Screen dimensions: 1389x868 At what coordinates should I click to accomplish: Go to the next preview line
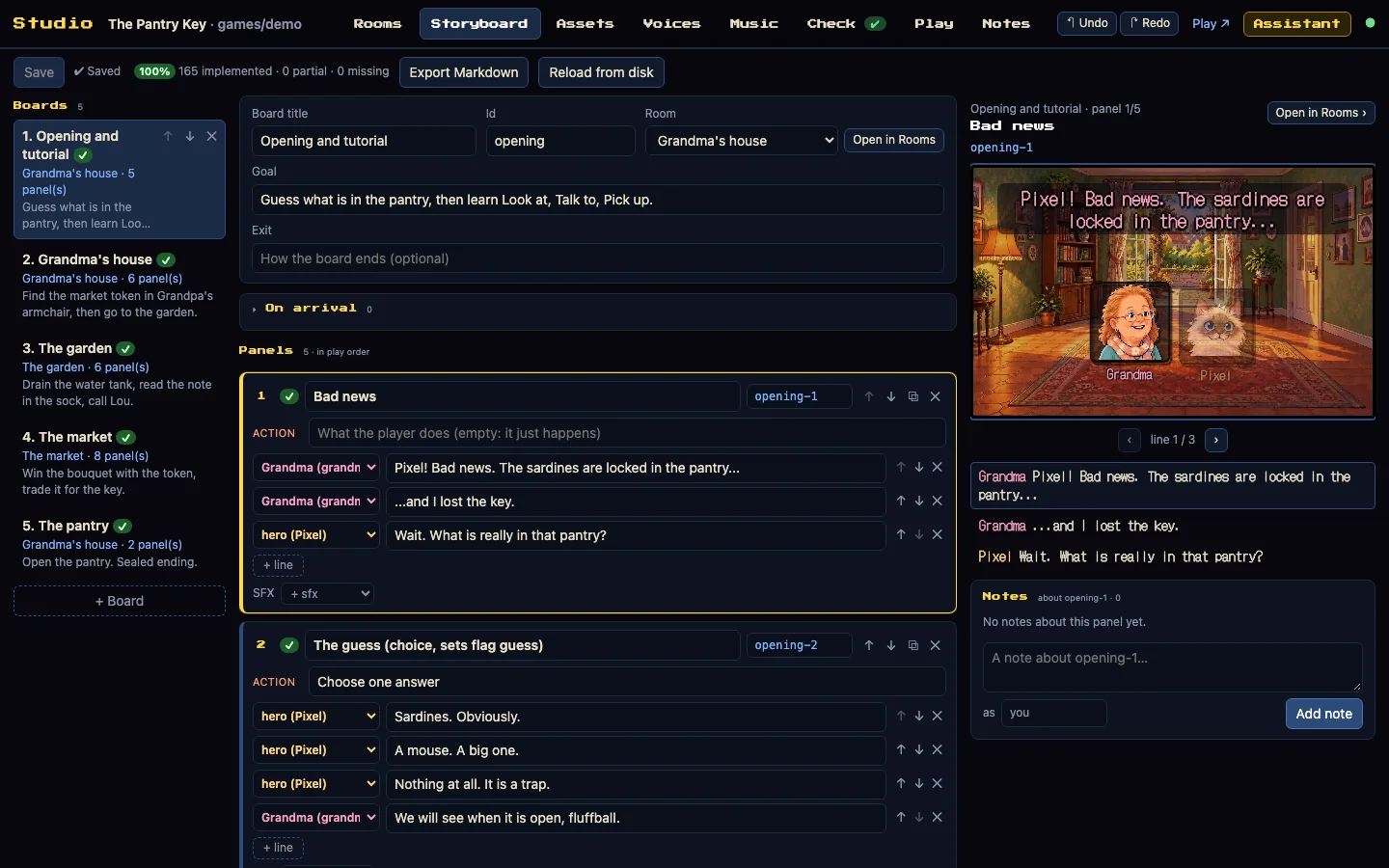coord(1216,440)
